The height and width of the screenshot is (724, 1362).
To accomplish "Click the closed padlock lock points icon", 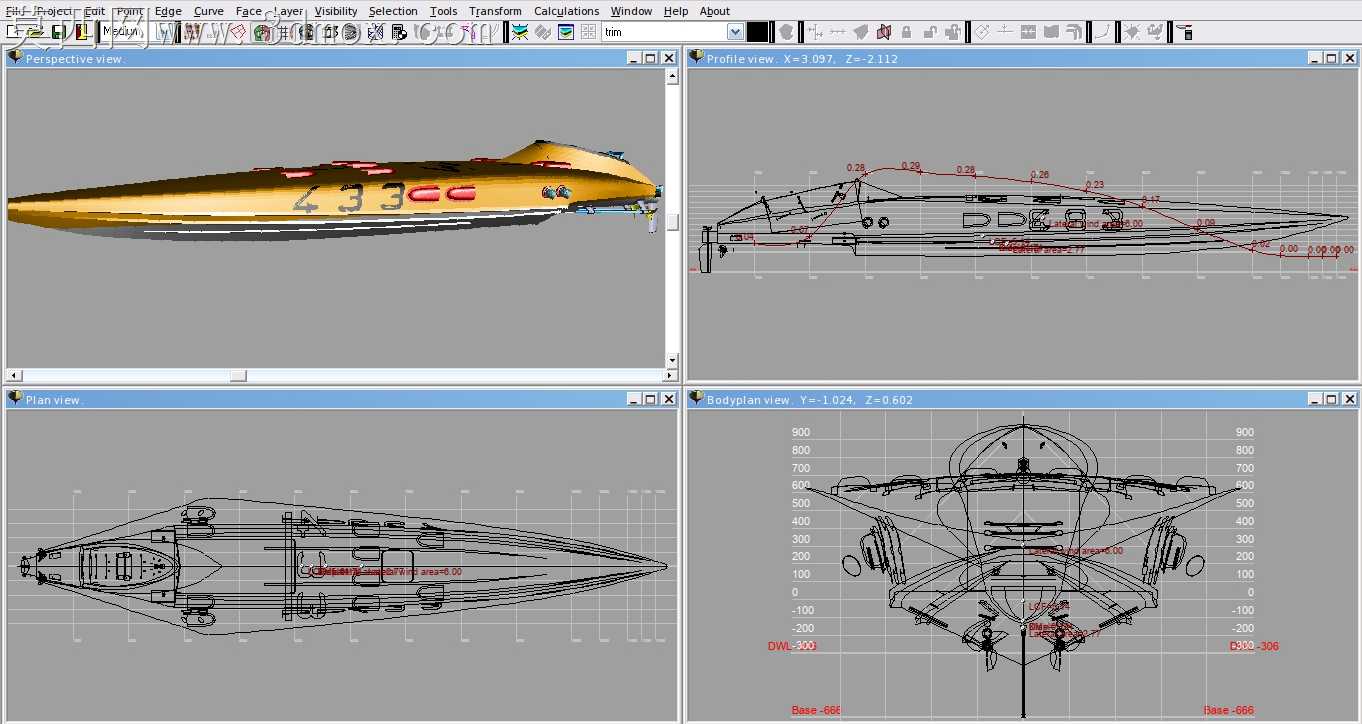I will (x=907, y=32).
